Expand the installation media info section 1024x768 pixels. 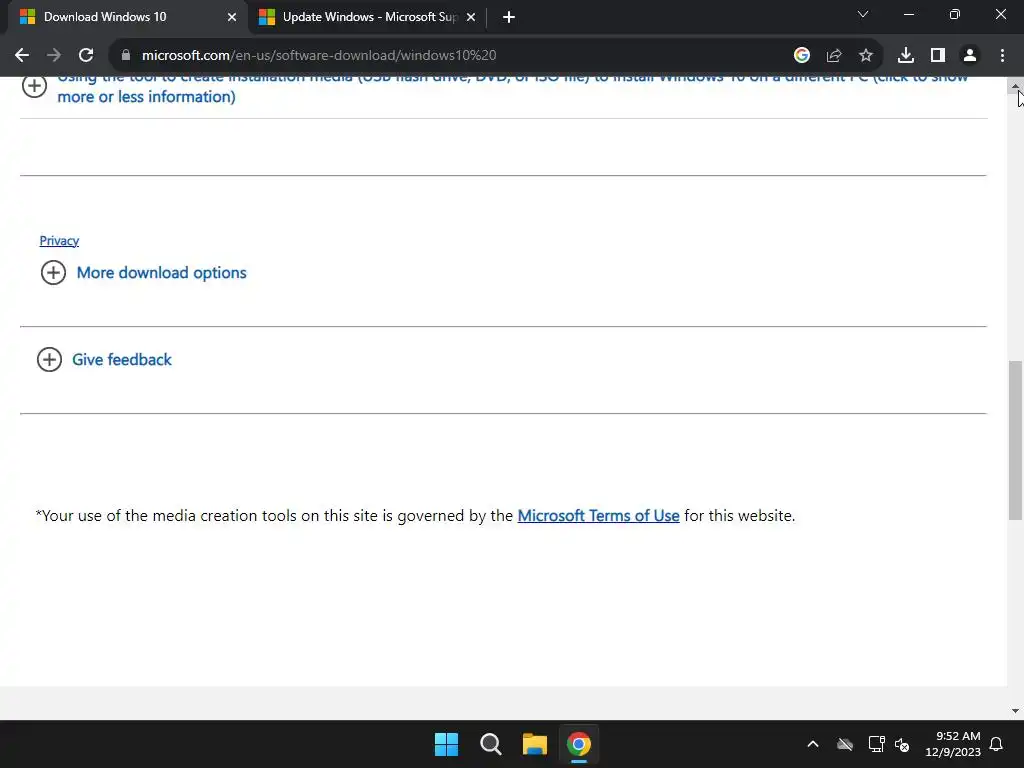pyautogui.click(x=34, y=86)
